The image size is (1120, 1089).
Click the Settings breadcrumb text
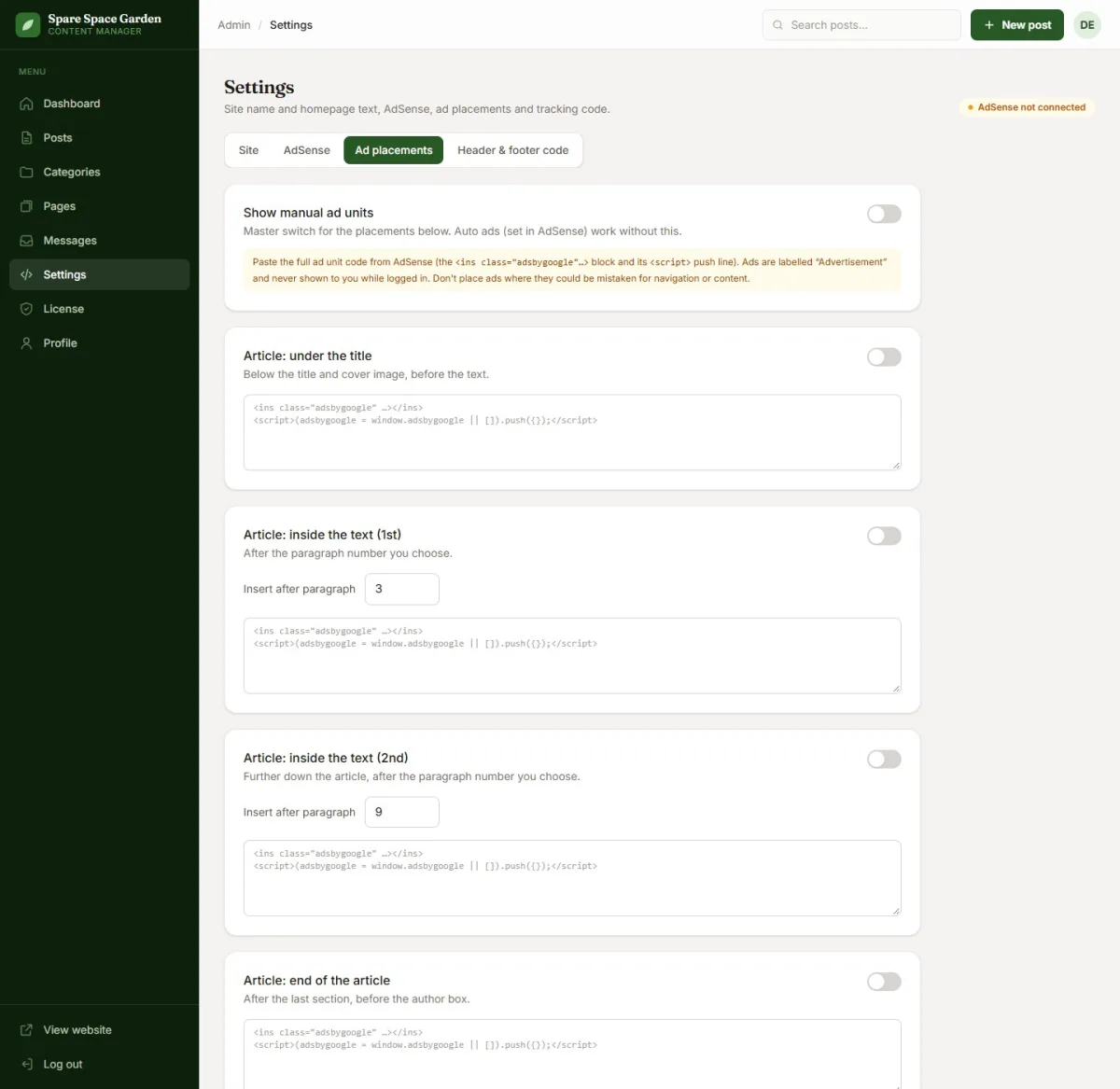[x=291, y=25]
